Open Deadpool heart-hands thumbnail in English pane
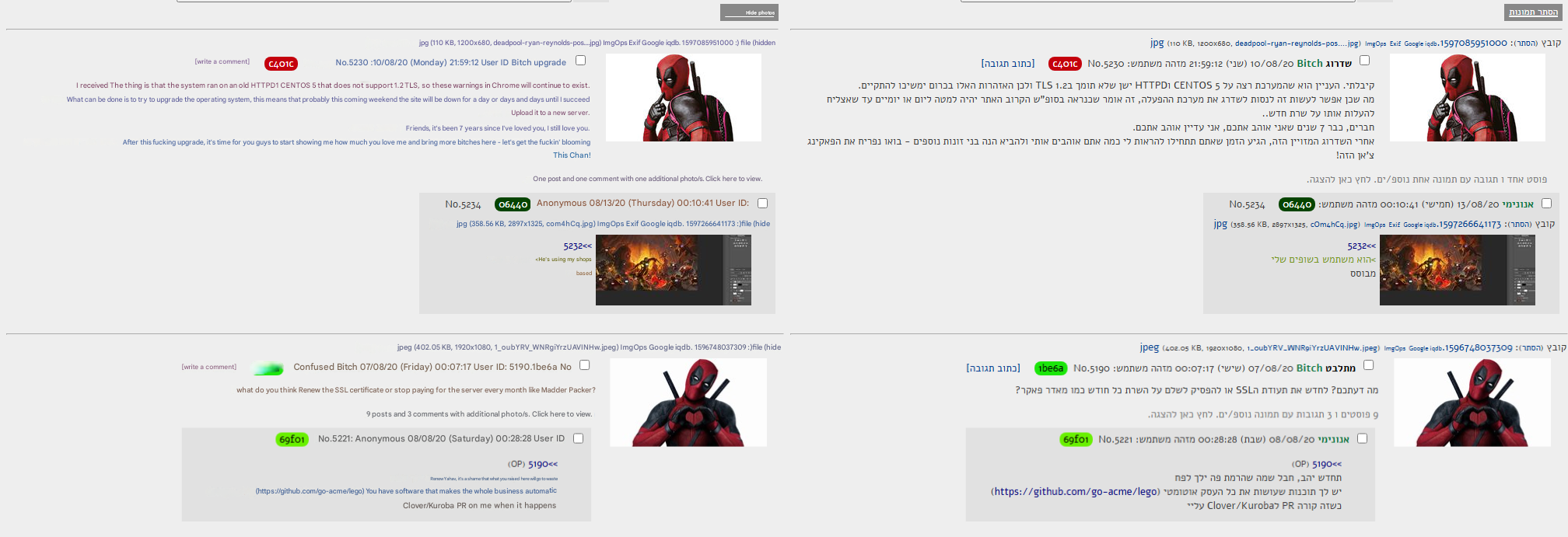Image resolution: width=1568 pixels, height=537 pixels. coord(688,403)
